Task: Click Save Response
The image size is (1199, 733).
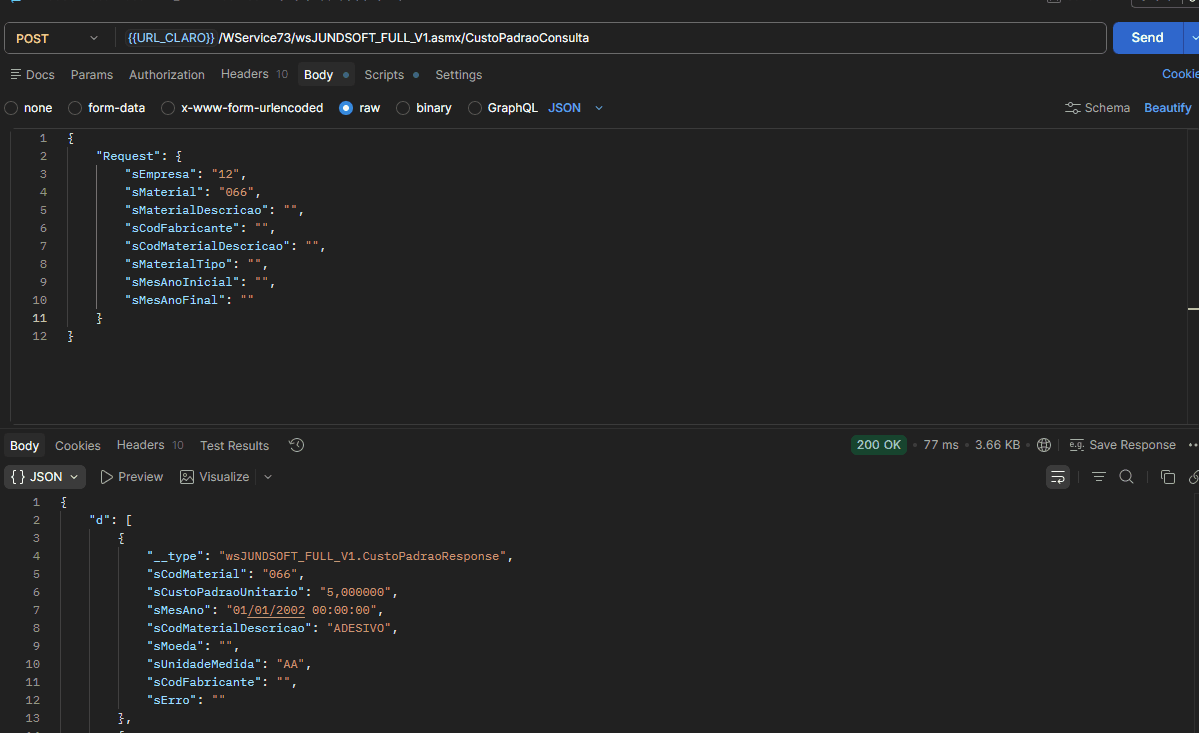Action: [x=1123, y=445]
